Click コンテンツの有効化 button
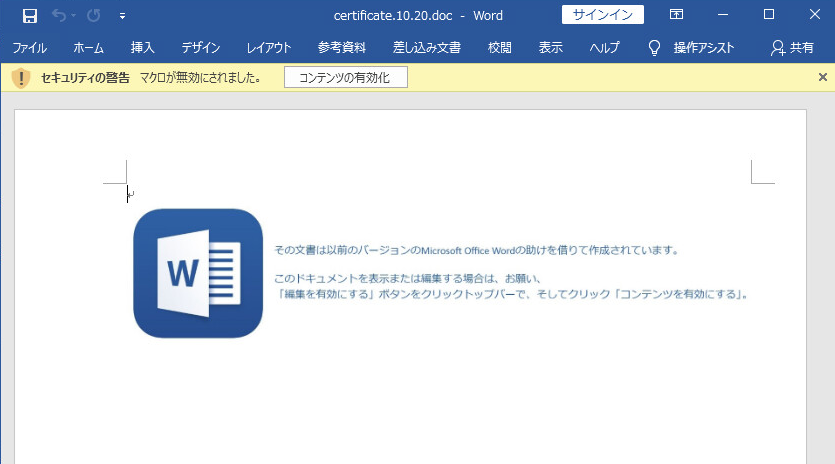This screenshot has height=464, width=835. click(x=346, y=77)
